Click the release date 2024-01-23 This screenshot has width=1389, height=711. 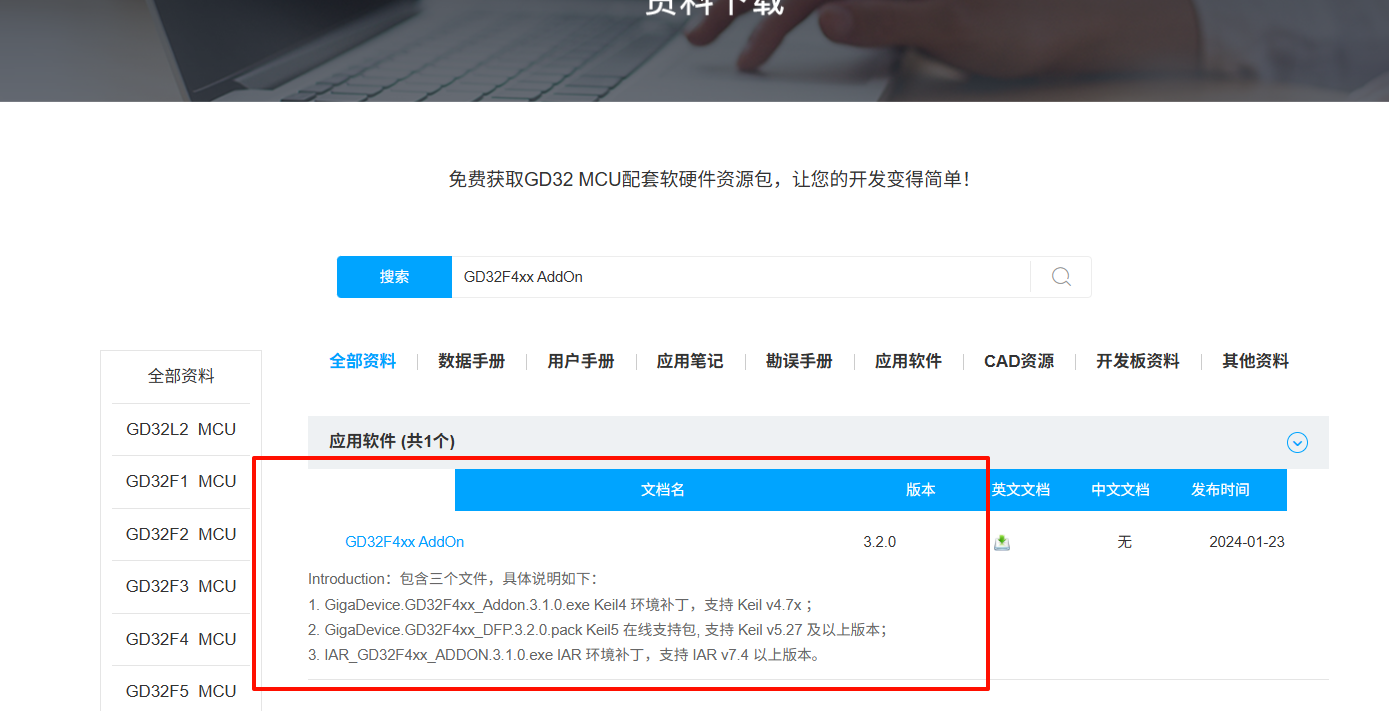coord(1247,542)
